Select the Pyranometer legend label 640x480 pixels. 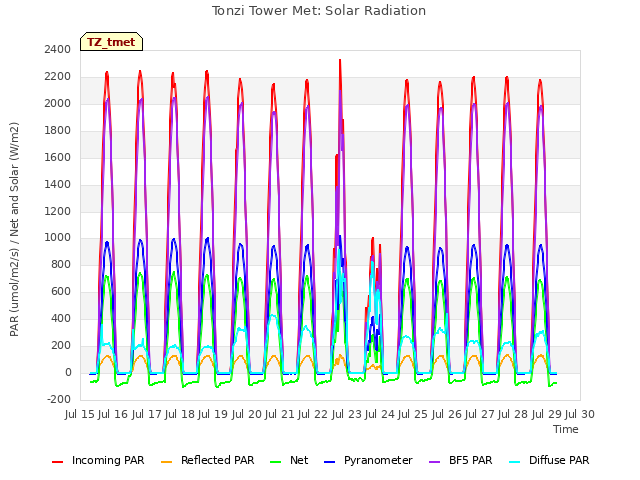coord(378,460)
